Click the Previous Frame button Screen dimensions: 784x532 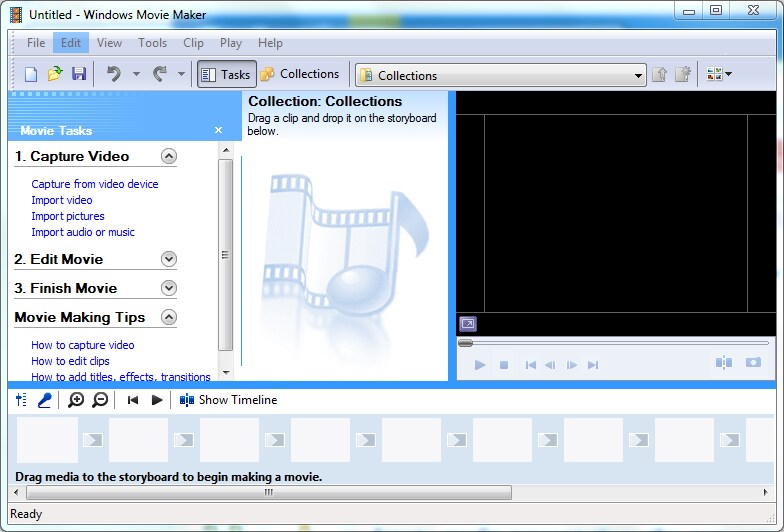tap(550, 365)
